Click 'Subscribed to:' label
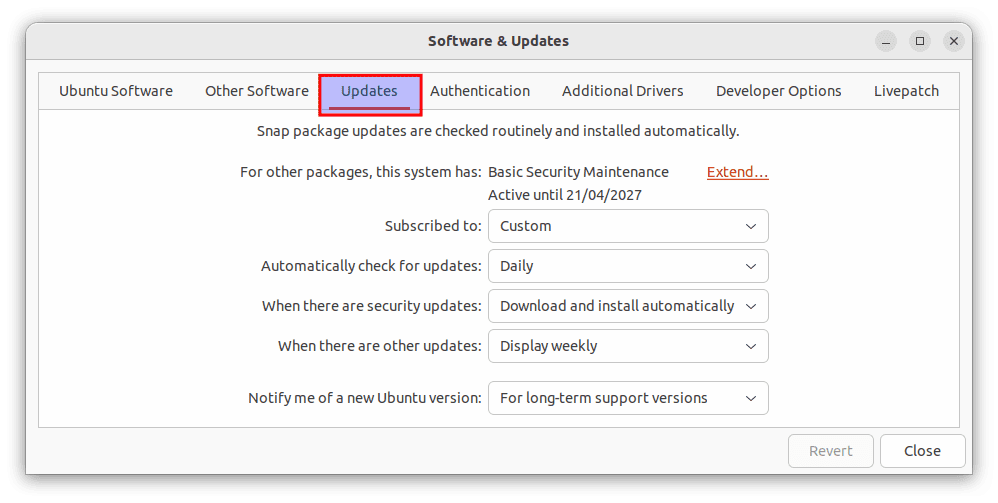This screenshot has height=503, width=998. 433,226
